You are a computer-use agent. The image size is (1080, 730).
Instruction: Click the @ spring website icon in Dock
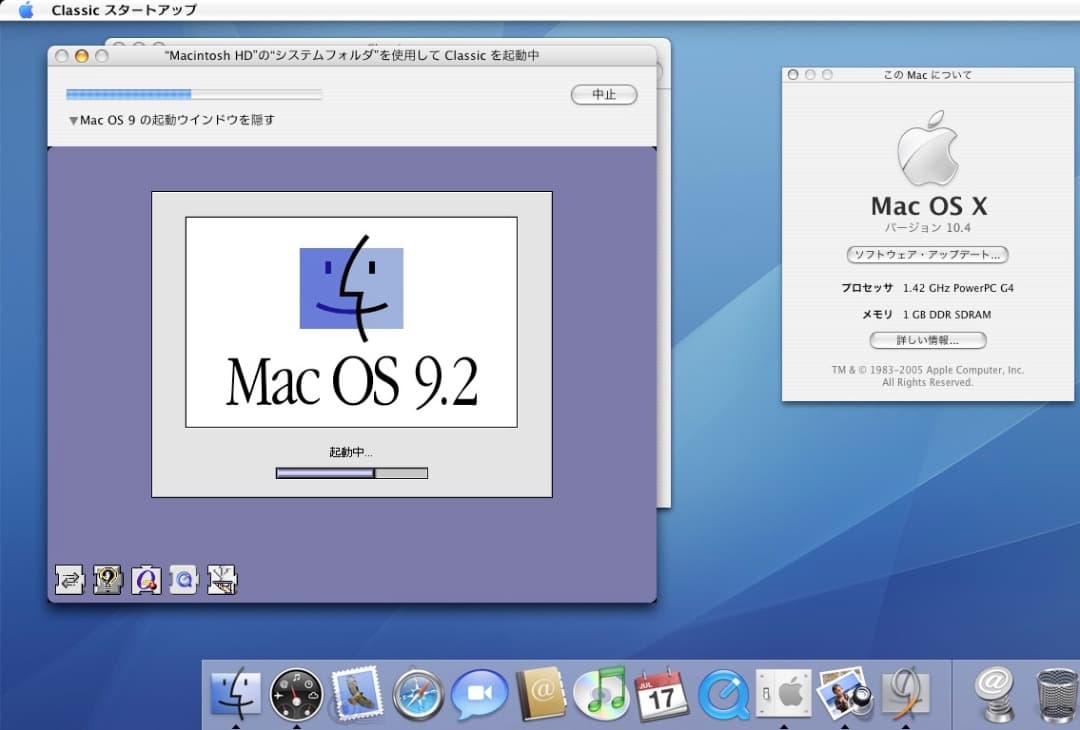[995, 694]
